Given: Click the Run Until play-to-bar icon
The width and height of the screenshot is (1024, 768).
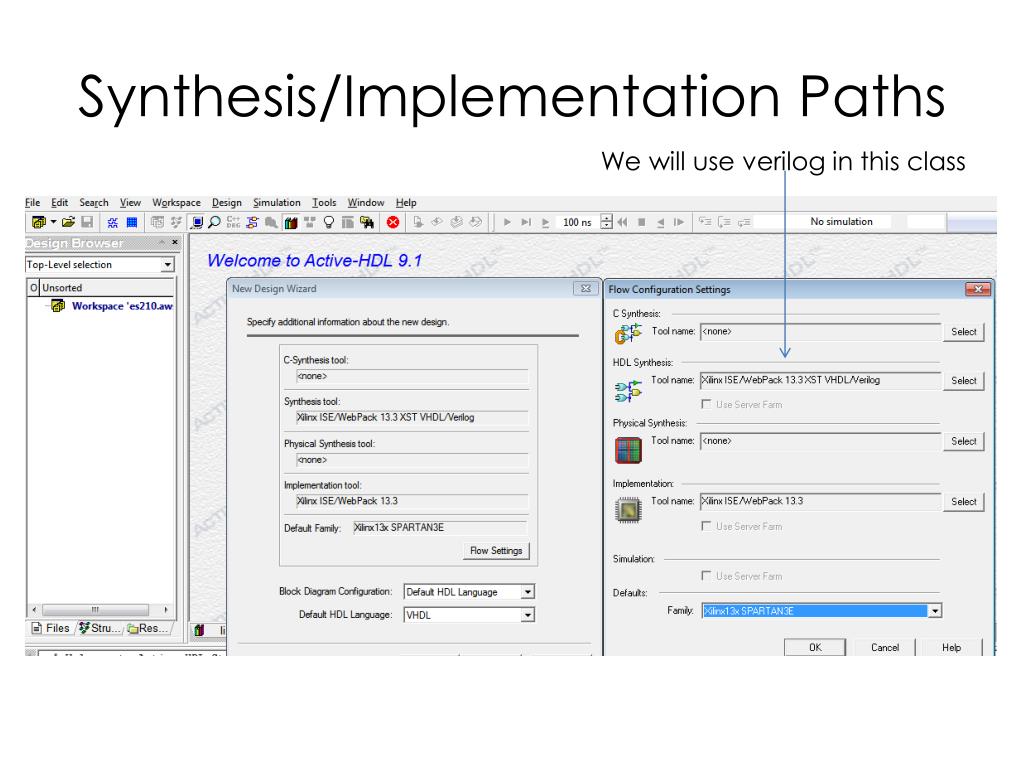Looking at the screenshot, I should 526,222.
